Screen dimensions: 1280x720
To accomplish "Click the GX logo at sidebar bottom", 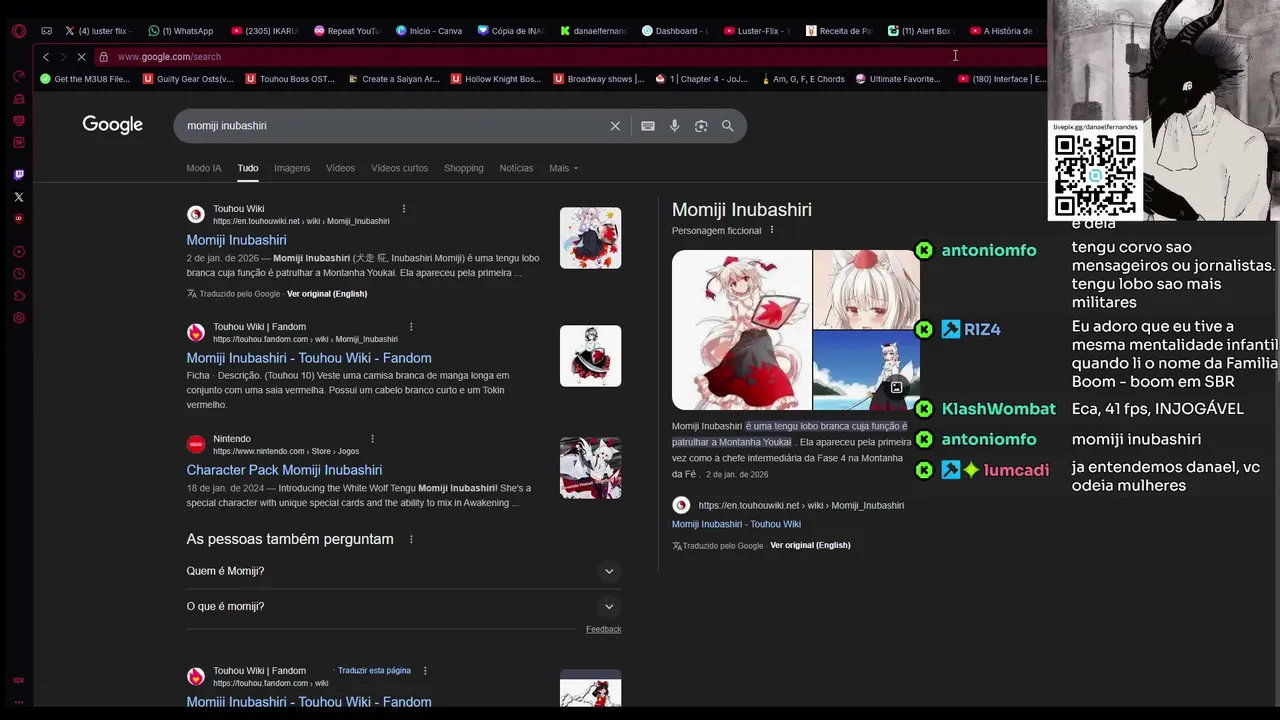I will click(x=18, y=680).
